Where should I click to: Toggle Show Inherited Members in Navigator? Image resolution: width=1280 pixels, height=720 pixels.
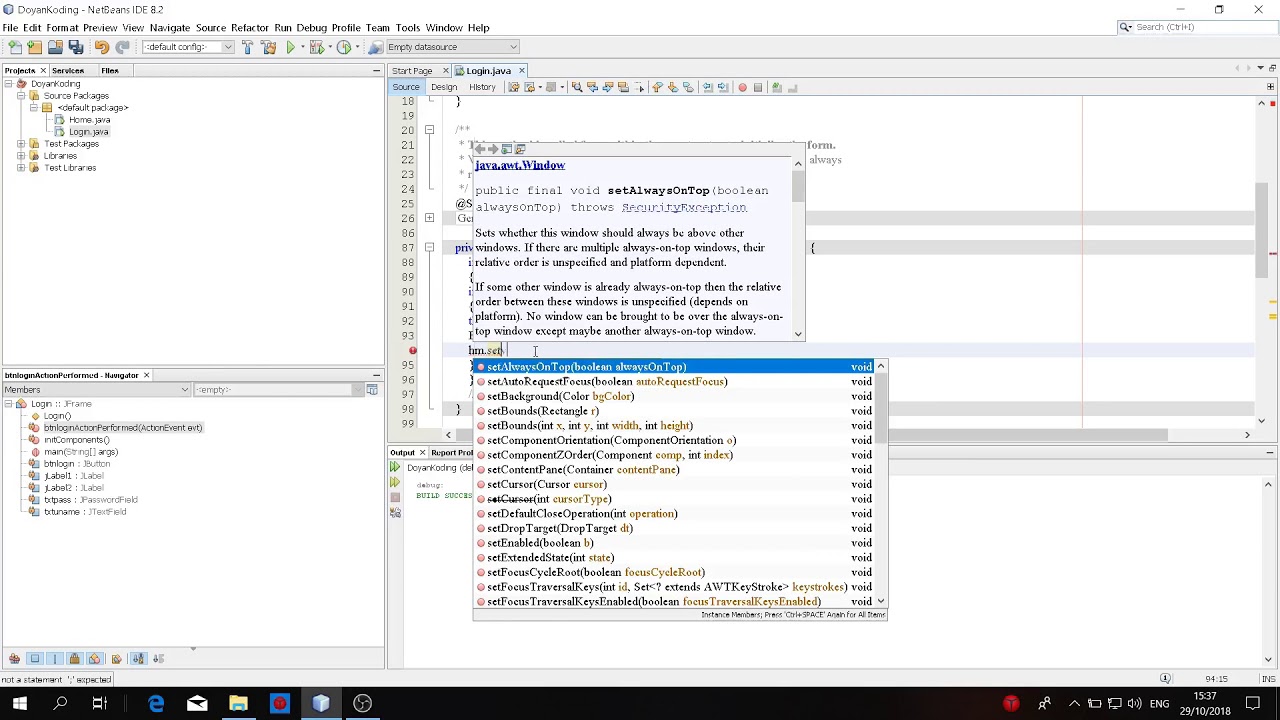(14, 659)
